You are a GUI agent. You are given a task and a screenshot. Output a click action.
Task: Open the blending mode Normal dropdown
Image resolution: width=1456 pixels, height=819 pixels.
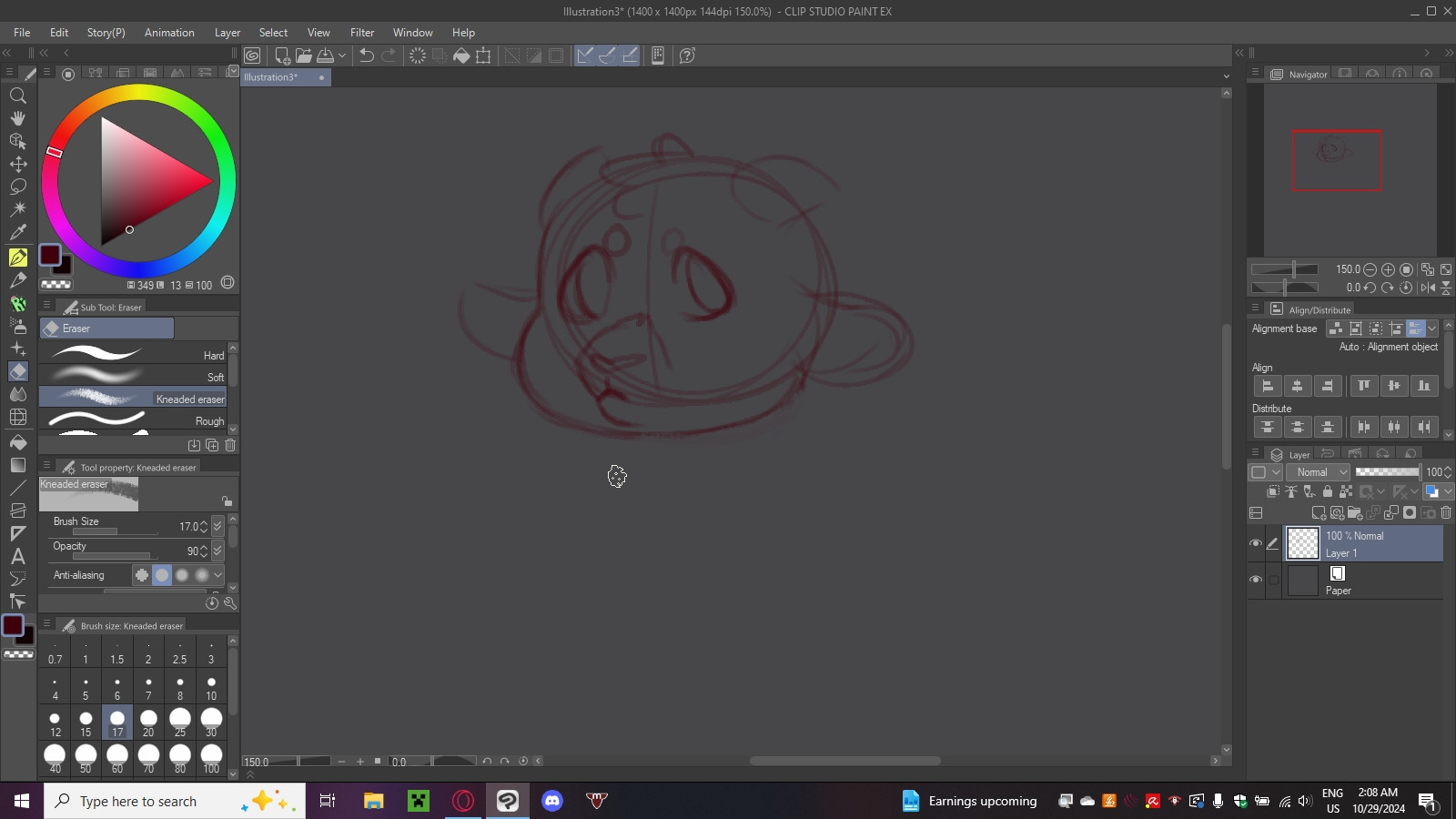point(1318,472)
